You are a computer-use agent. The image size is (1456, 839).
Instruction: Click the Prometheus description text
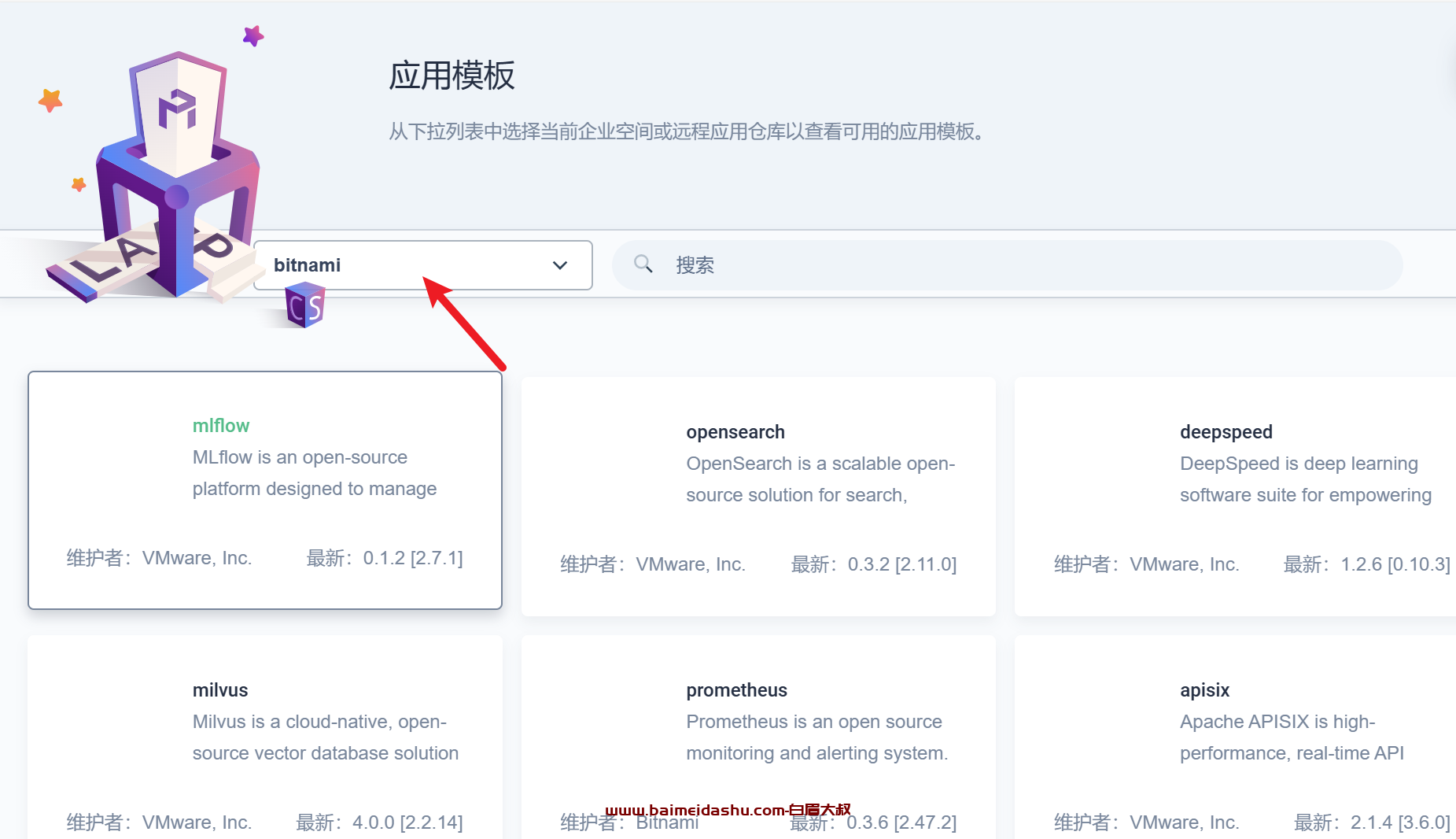(x=817, y=737)
